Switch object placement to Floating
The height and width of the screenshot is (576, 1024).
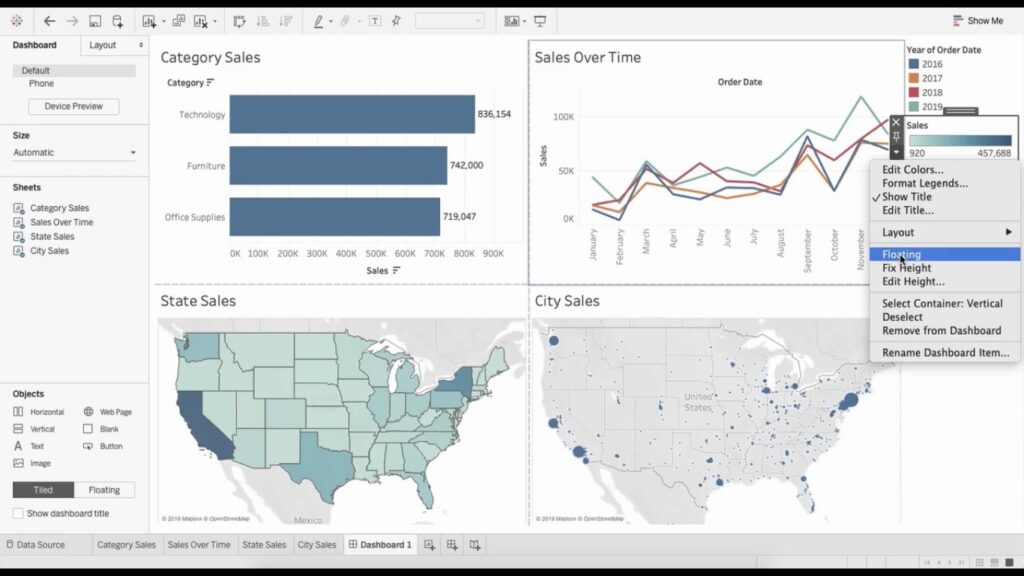tap(104, 489)
